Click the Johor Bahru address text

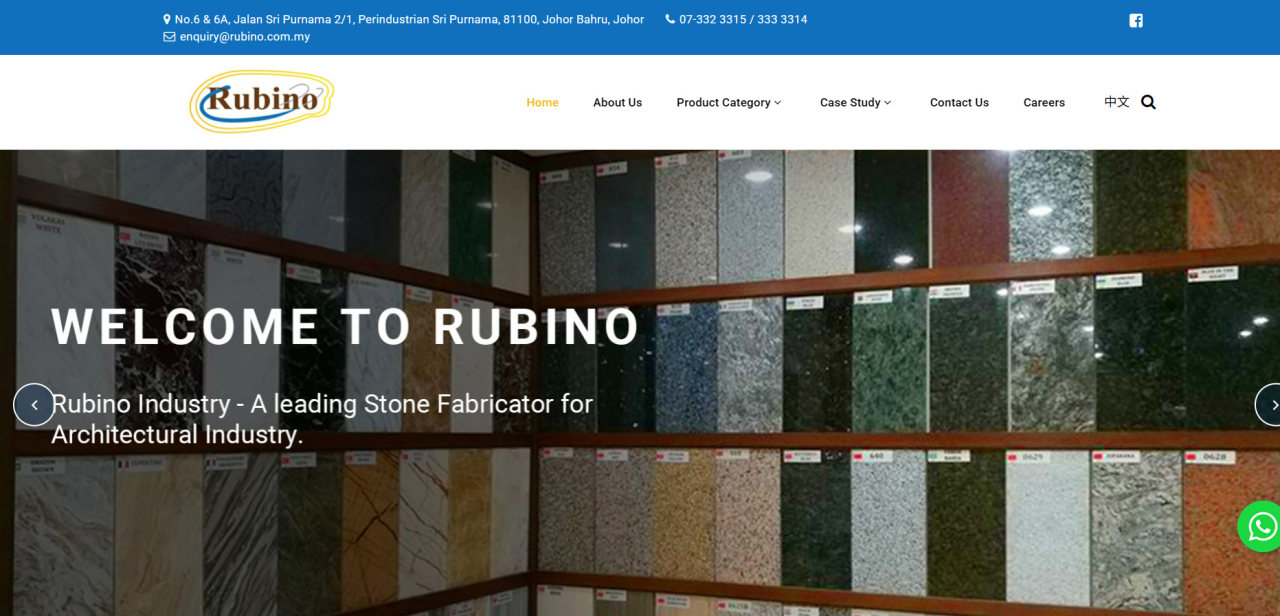409,18
